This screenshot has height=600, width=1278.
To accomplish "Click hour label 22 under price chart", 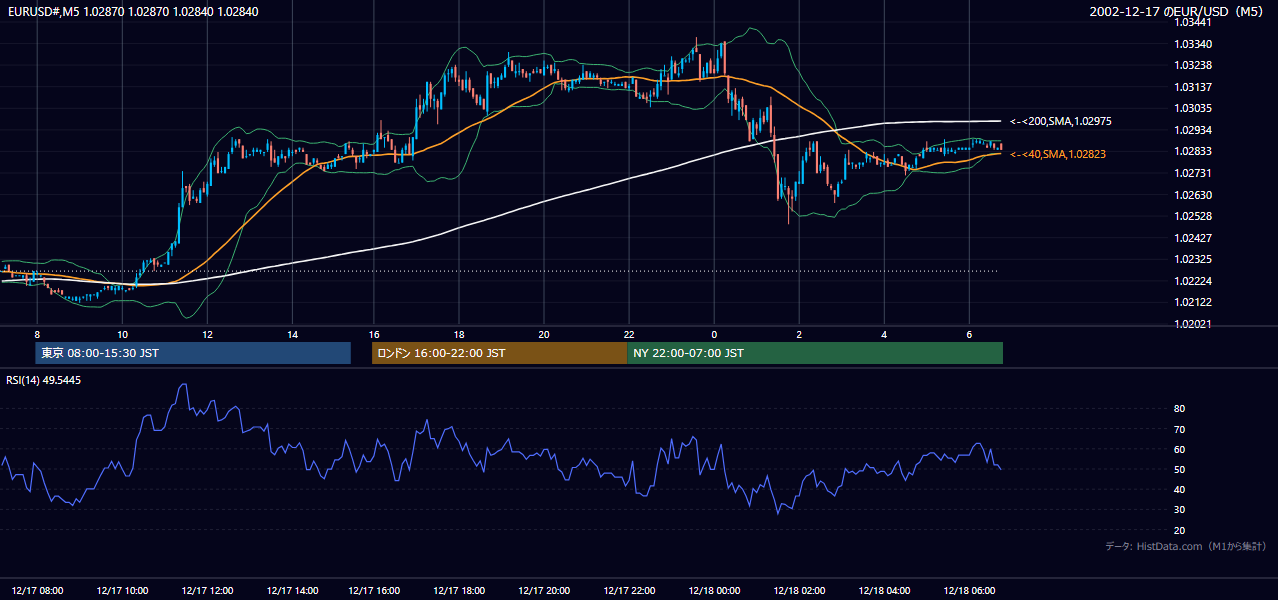I will [629, 334].
